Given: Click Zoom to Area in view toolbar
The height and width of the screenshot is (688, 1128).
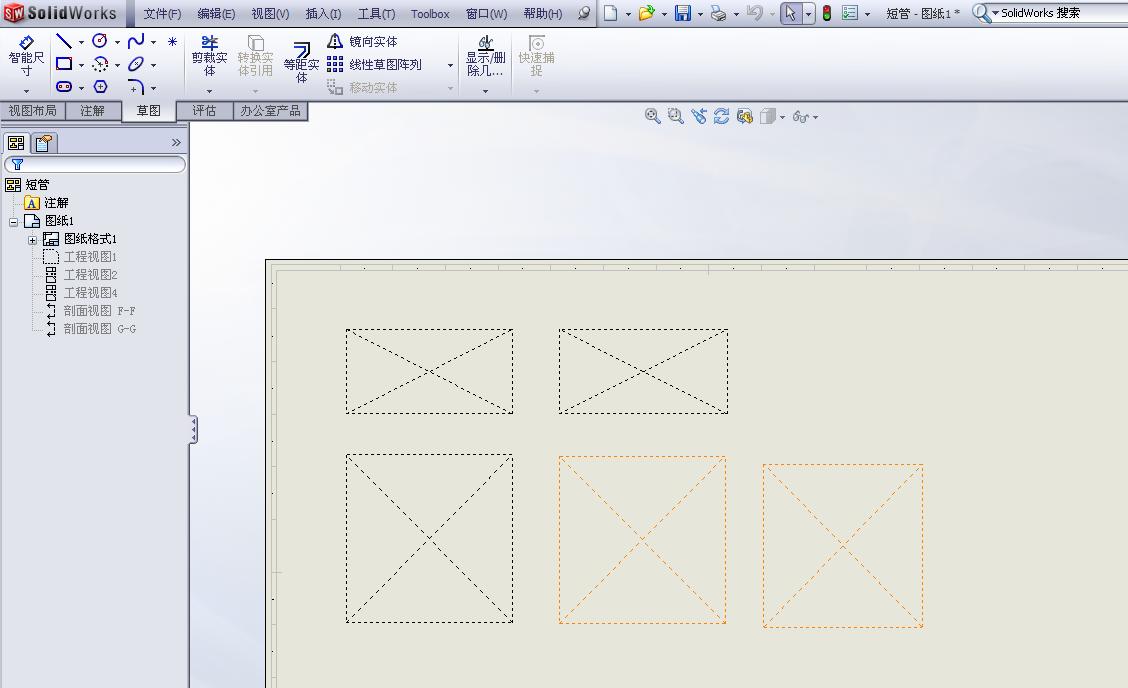Looking at the screenshot, I should [675, 116].
